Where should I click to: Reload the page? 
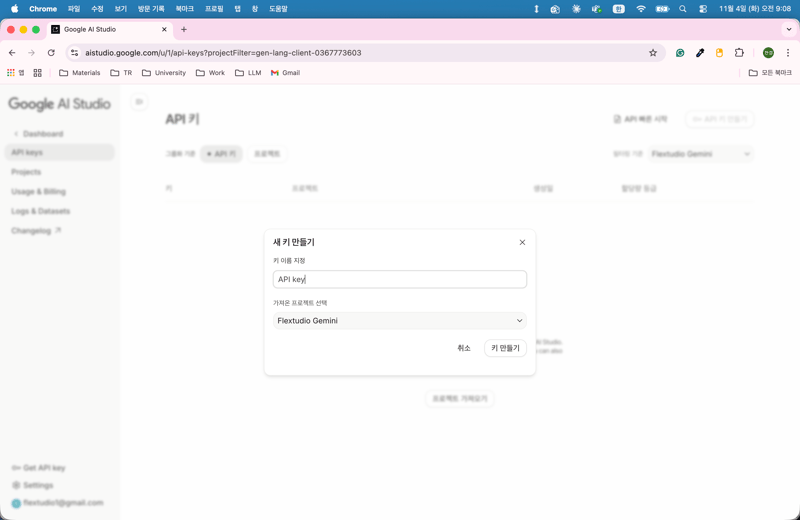[x=51, y=53]
